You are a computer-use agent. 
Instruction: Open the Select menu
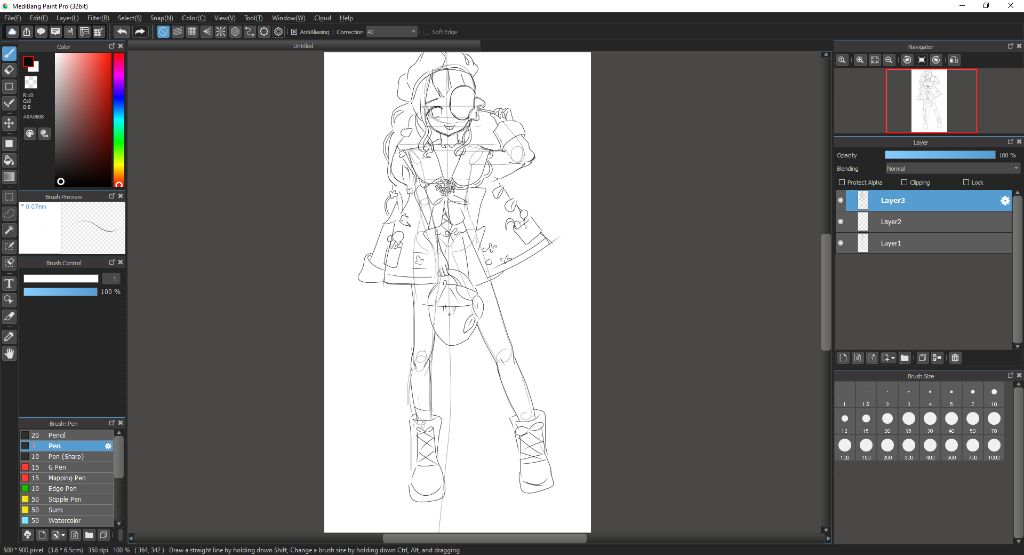point(129,18)
